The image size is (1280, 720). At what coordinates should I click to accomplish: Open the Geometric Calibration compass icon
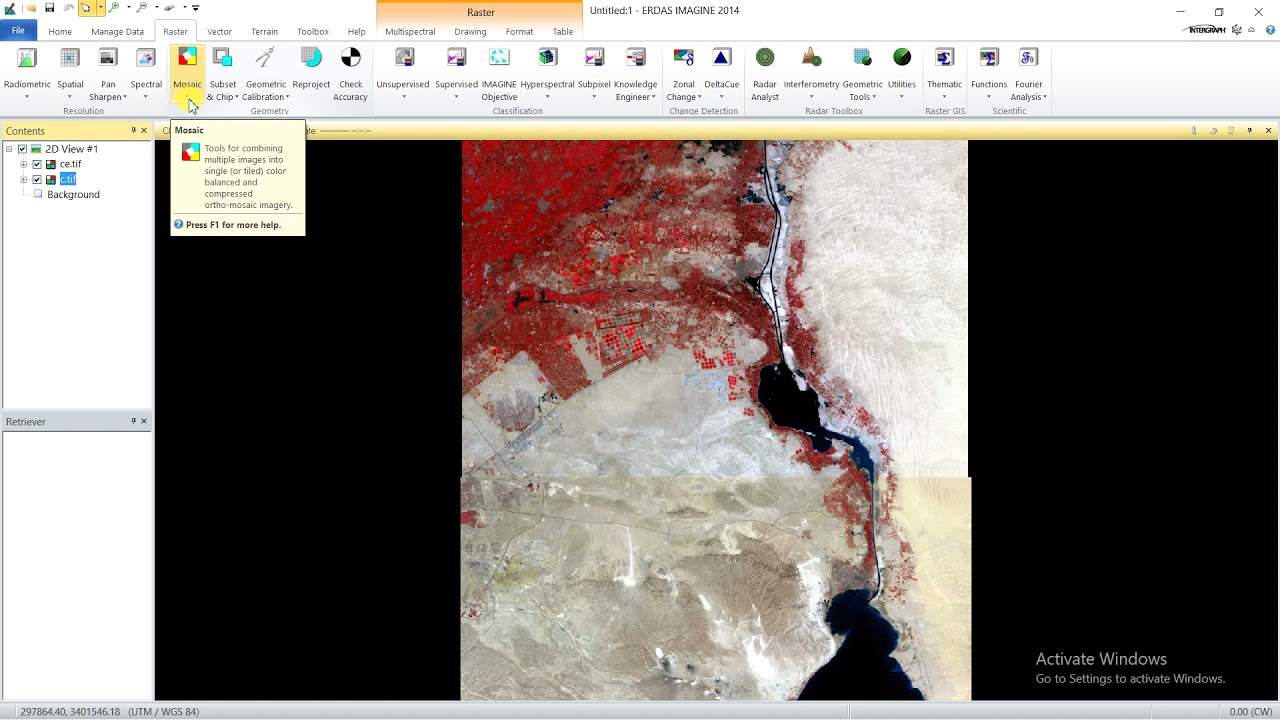pos(265,58)
